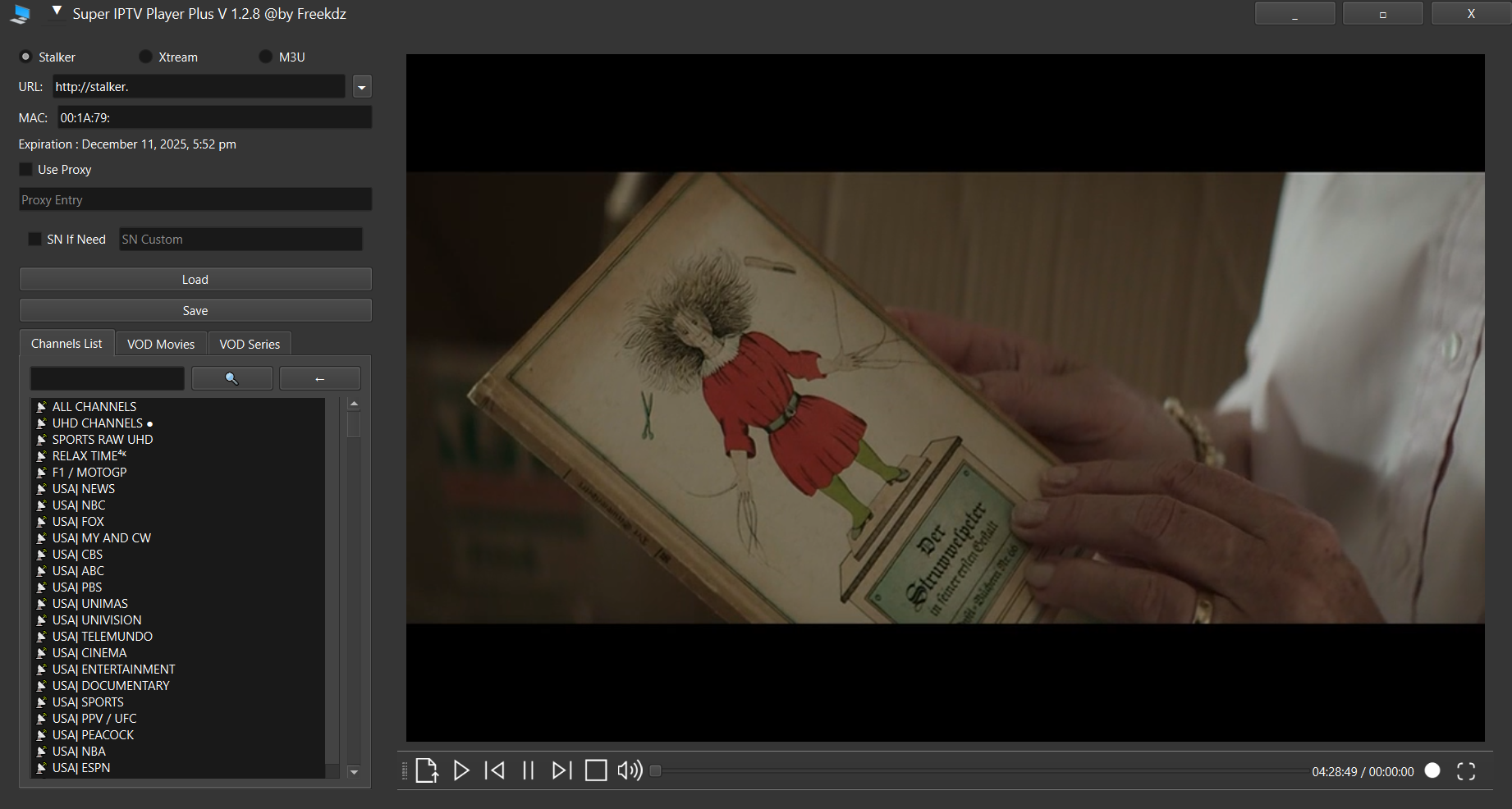Select the Xtream radio button

(145, 57)
